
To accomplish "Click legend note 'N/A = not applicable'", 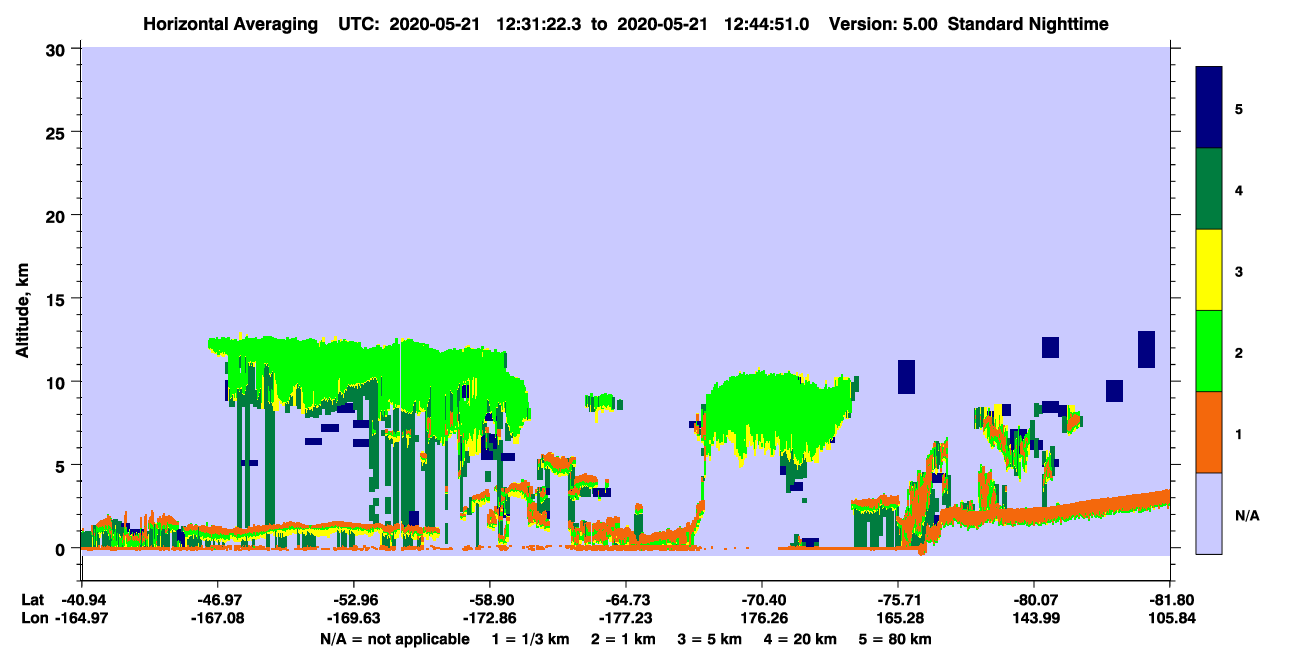I will [x=394, y=638].
